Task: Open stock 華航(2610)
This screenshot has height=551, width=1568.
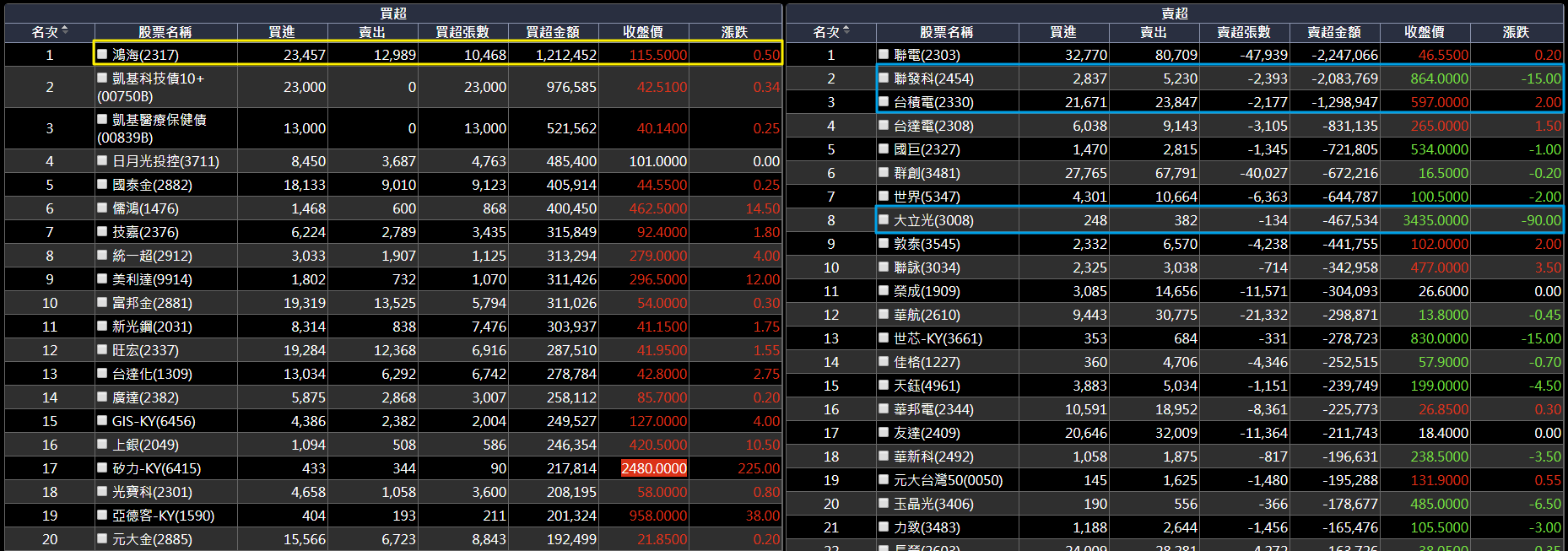Action: [927, 315]
